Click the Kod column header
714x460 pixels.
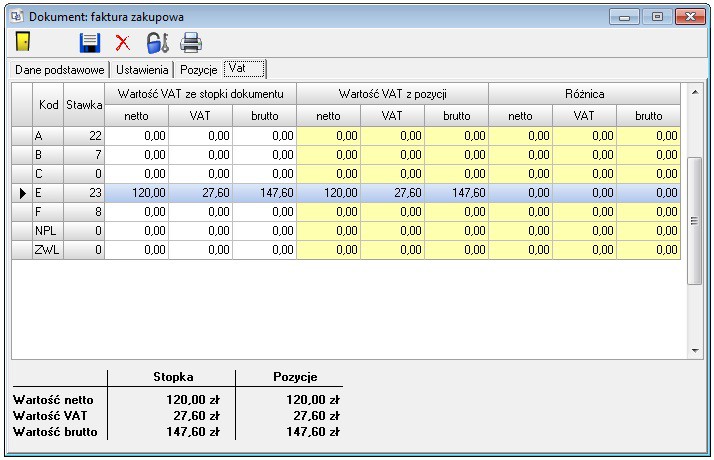[48, 105]
